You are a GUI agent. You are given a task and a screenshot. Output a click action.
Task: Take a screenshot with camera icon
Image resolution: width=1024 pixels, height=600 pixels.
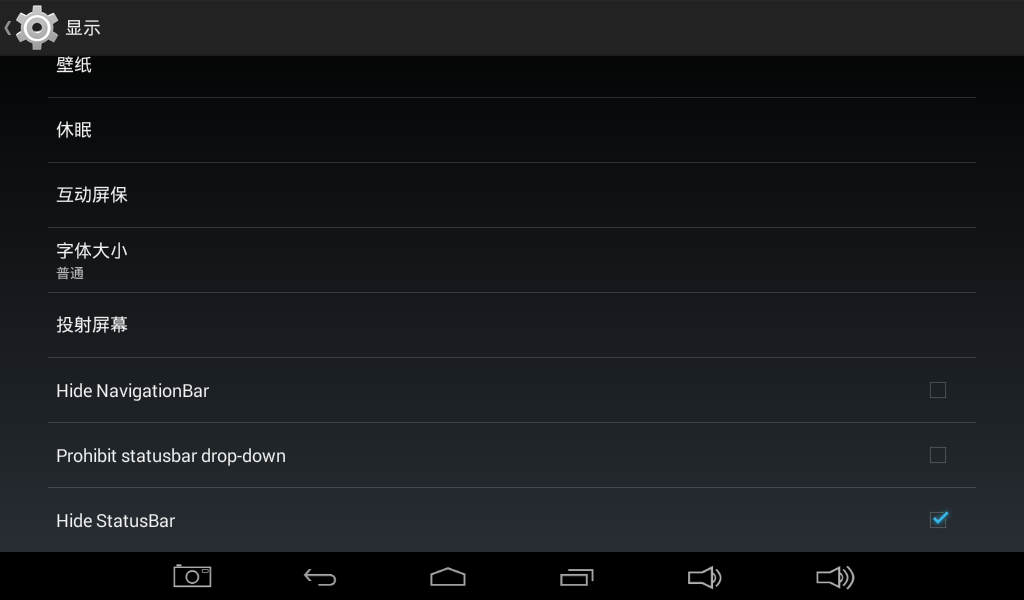(x=192, y=576)
